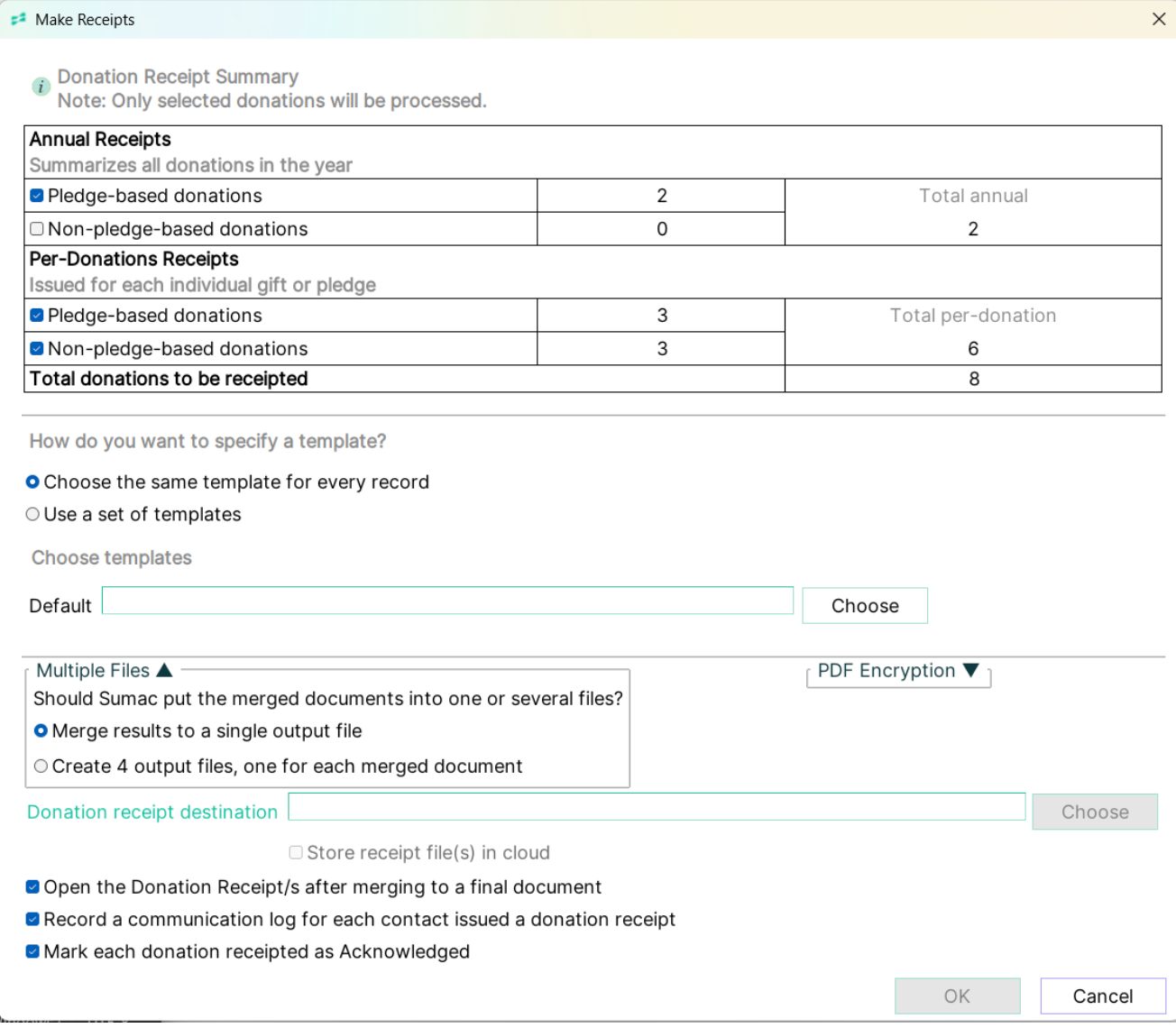Select Use a set of templates option
The width and height of the screenshot is (1176, 1028).
coord(32,515)
